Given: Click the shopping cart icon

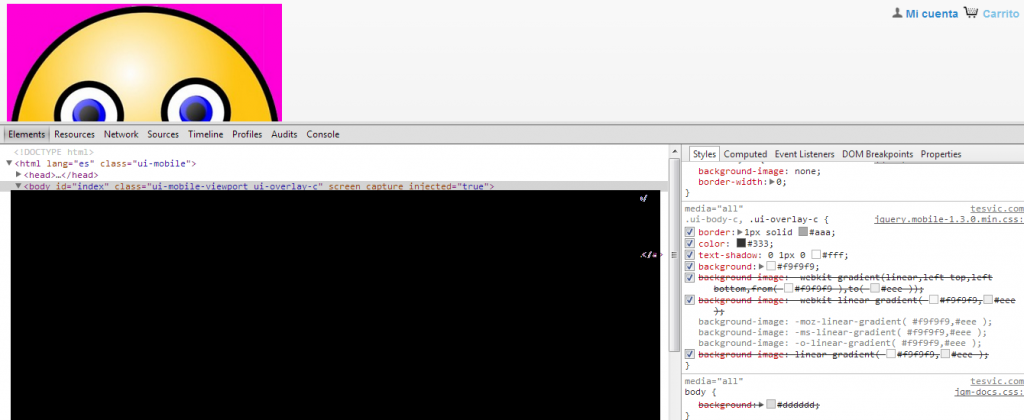Looking at the screenshot, I should [x=970, y=13].
